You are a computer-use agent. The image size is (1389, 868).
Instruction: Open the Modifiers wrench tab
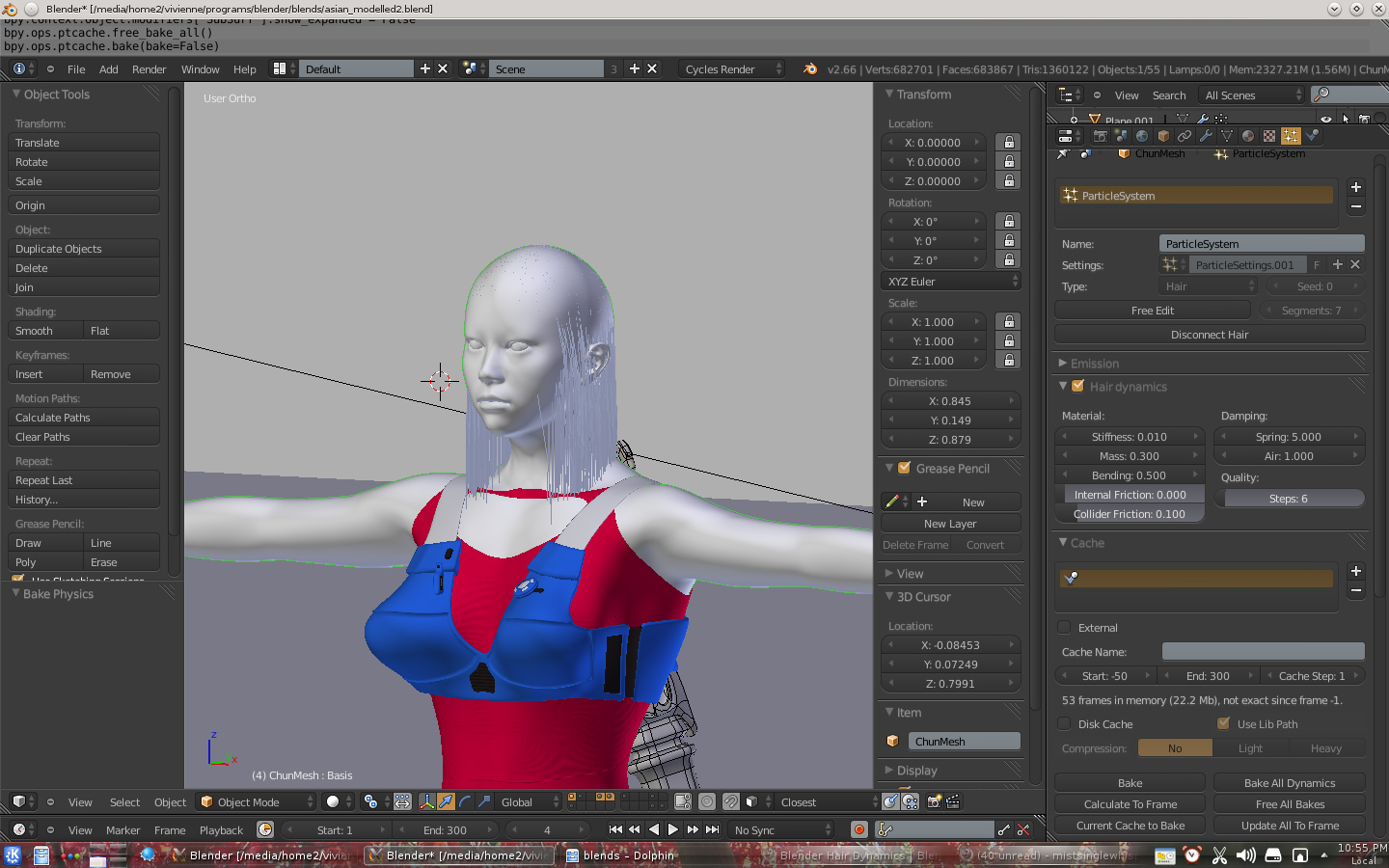1206,136
